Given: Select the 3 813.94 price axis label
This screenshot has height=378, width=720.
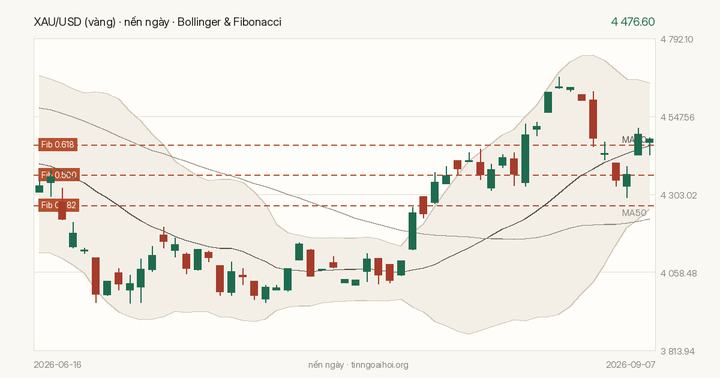Looking at the screenshot, I should 678,352.
